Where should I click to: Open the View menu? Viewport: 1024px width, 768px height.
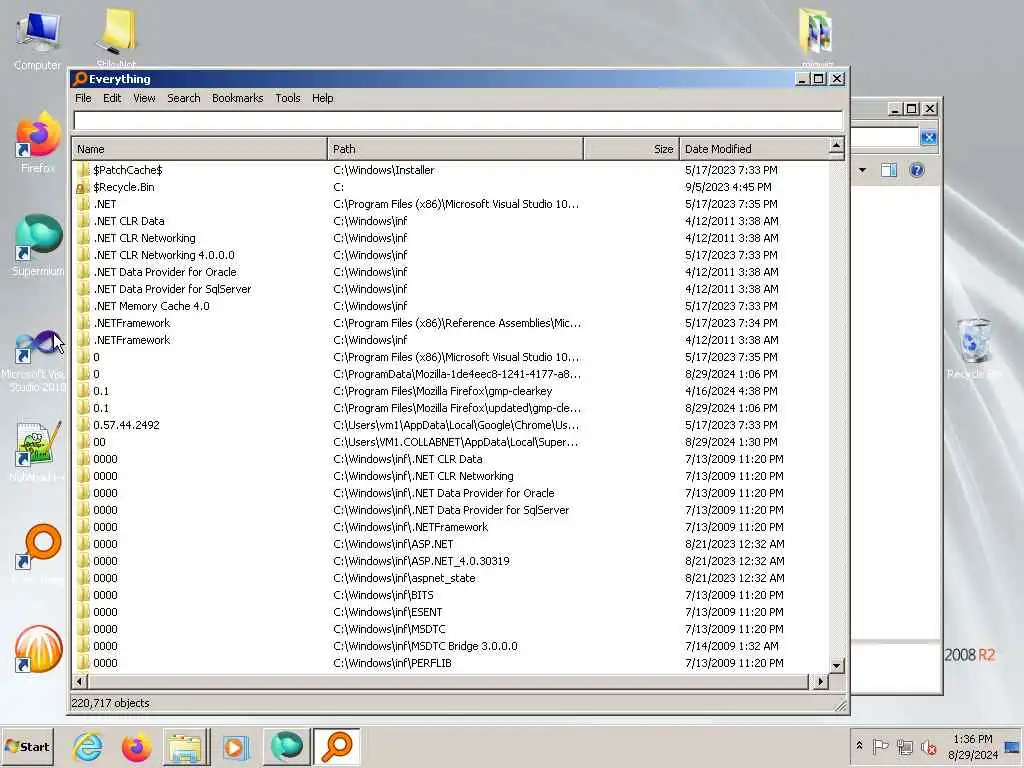[144, 98]
